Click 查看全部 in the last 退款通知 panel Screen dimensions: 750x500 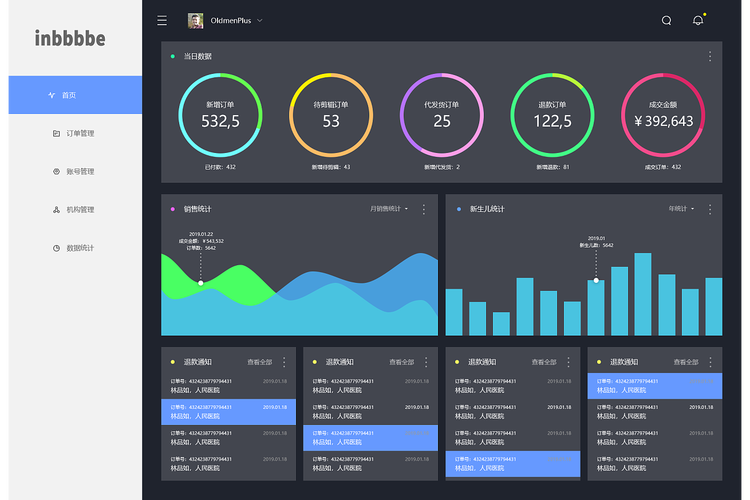685,362
